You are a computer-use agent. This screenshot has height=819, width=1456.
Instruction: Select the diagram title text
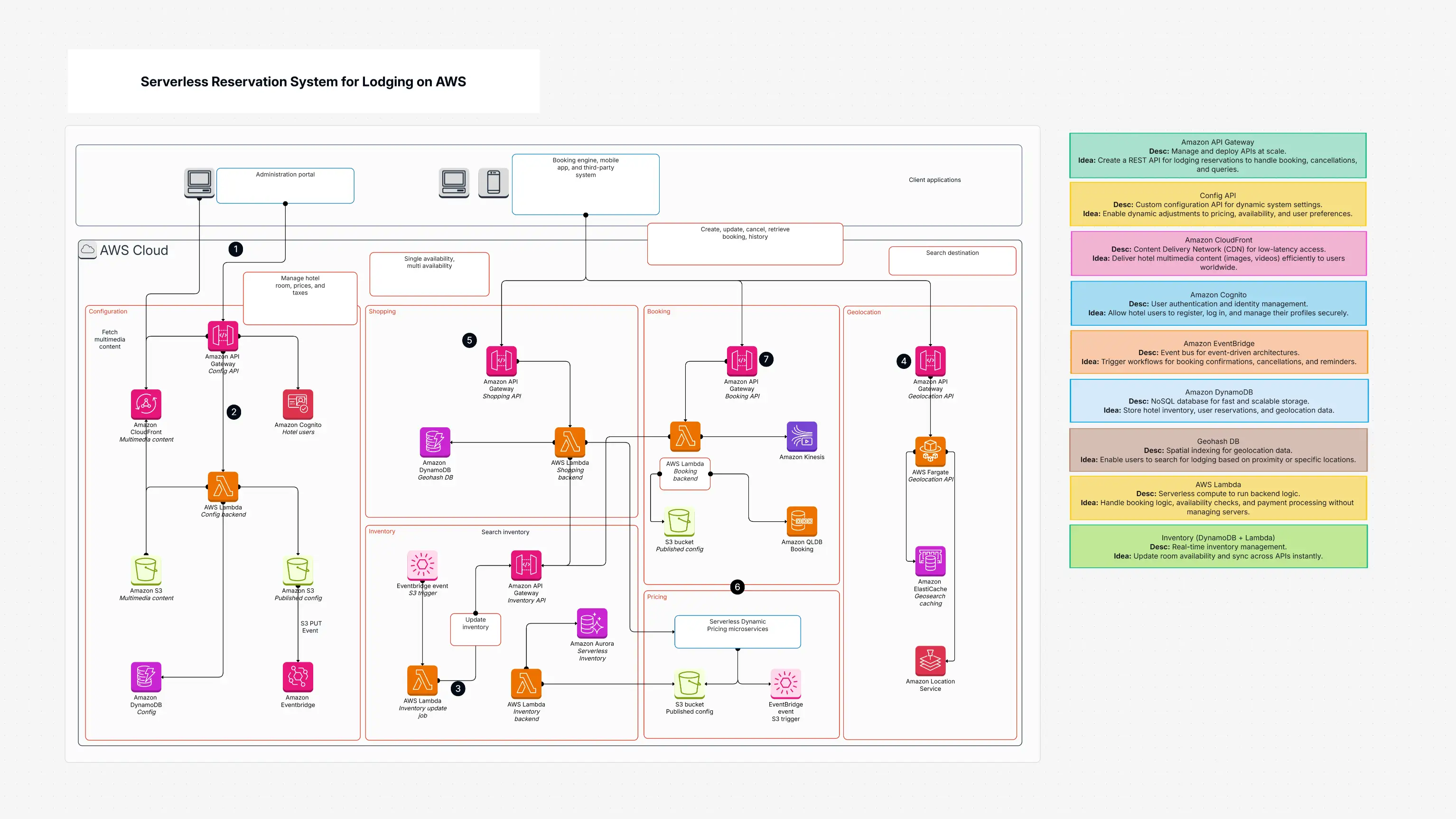303,82
